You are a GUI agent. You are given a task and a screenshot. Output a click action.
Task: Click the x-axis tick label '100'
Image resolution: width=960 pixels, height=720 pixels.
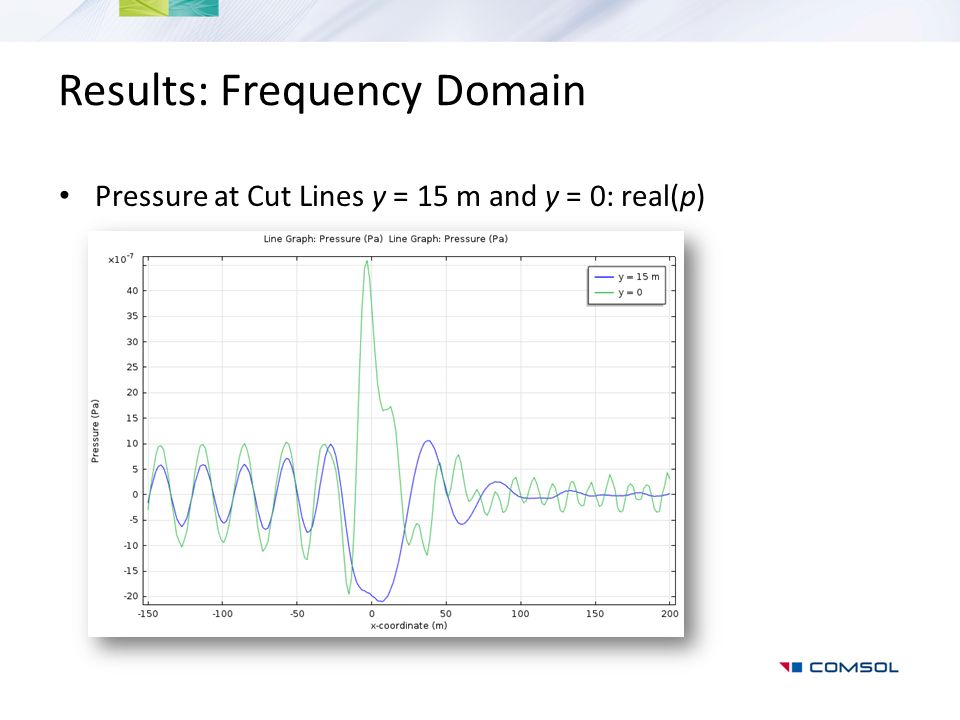pyautogui.click(x=520, y=613)
